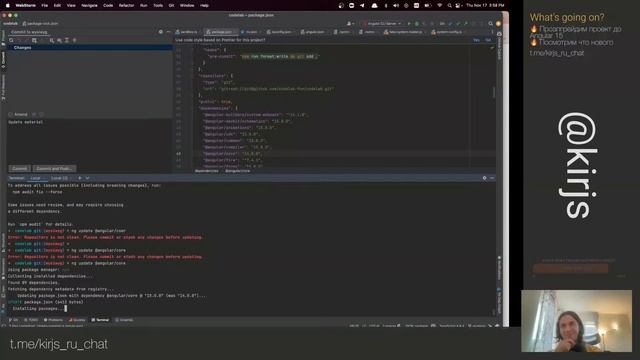Open terminal settings gear icon
The height and width of the screenshot is (360, 640).
click(x=484, y=178)
